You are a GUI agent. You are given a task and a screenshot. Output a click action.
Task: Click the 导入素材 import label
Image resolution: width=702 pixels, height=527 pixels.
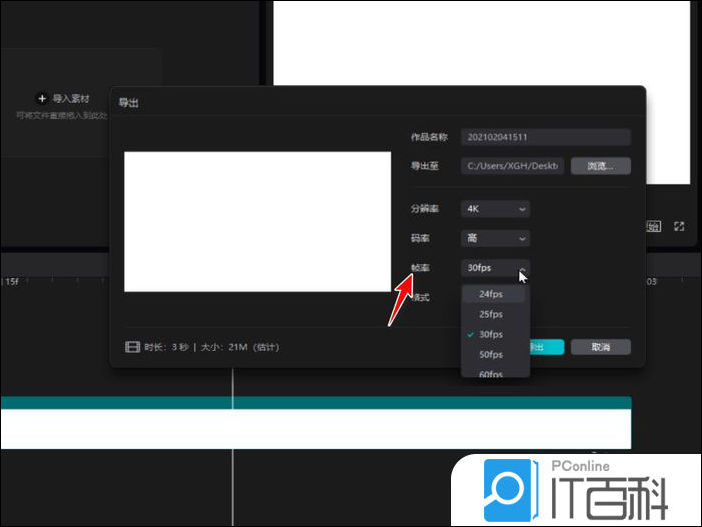tap(71, 99)
